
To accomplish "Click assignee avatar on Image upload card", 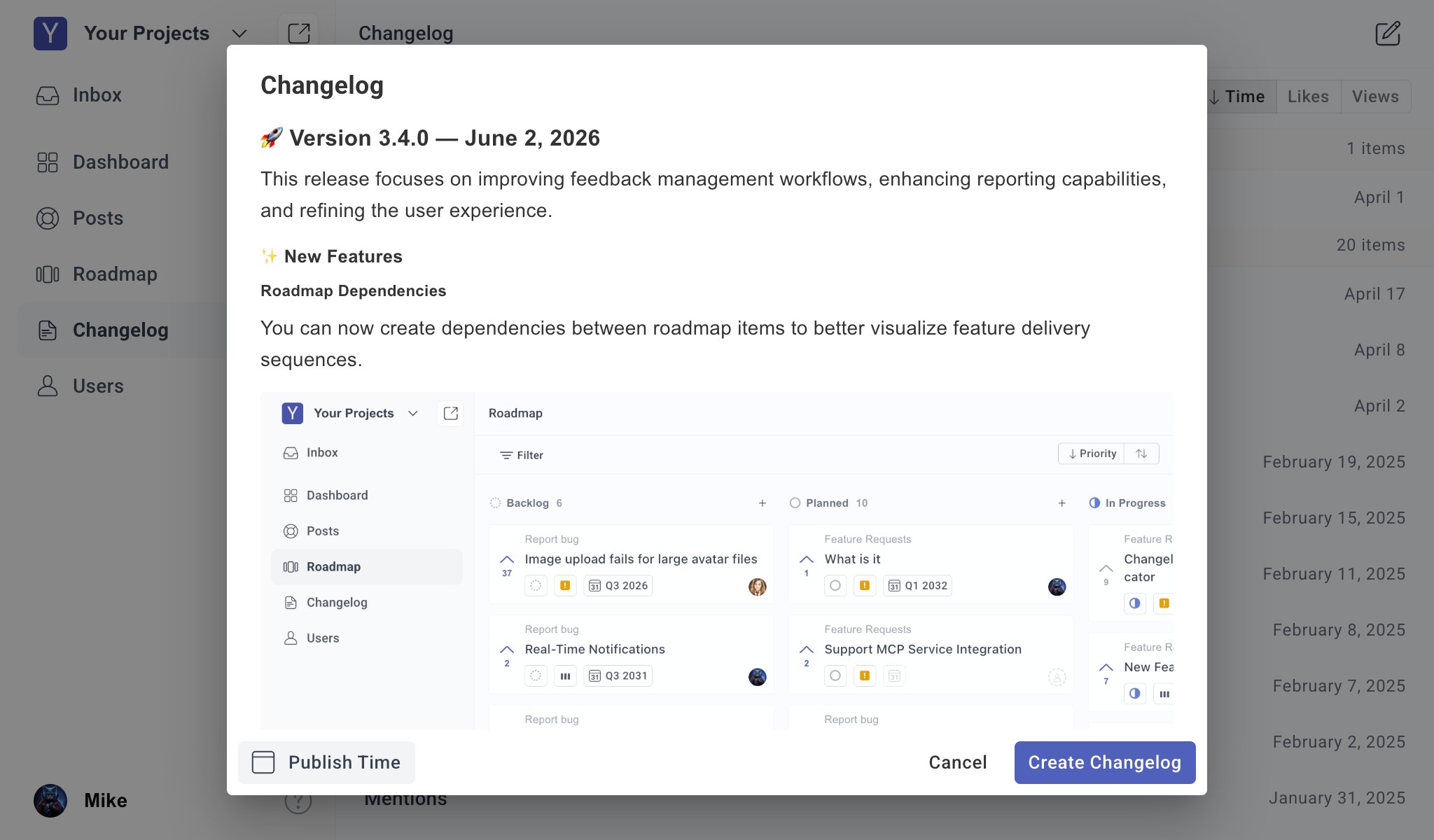I will click(x=758, y=587).
